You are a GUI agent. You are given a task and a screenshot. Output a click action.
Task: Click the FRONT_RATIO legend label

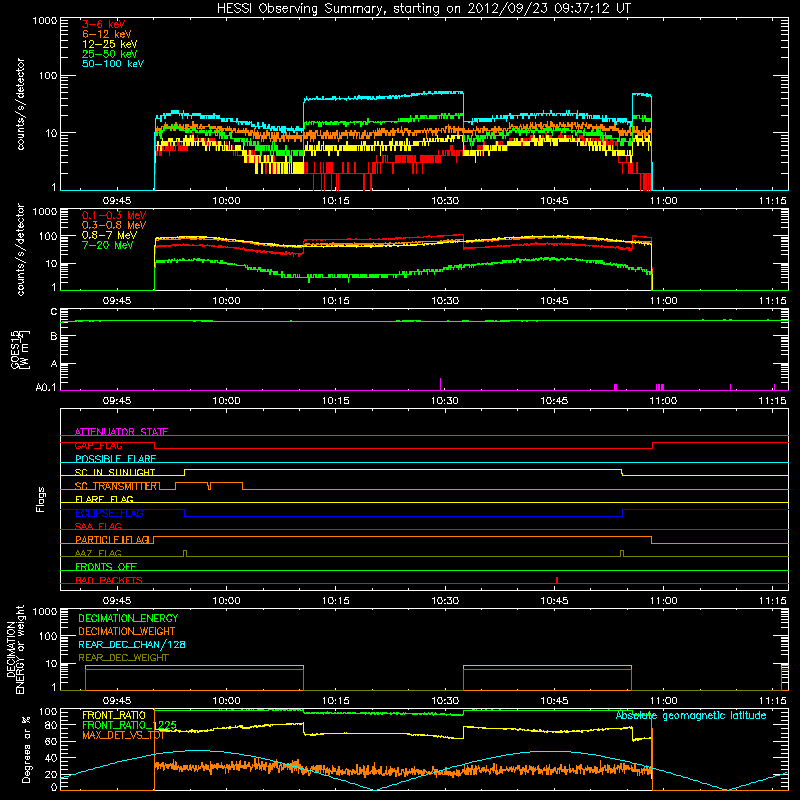pos(114,715)
